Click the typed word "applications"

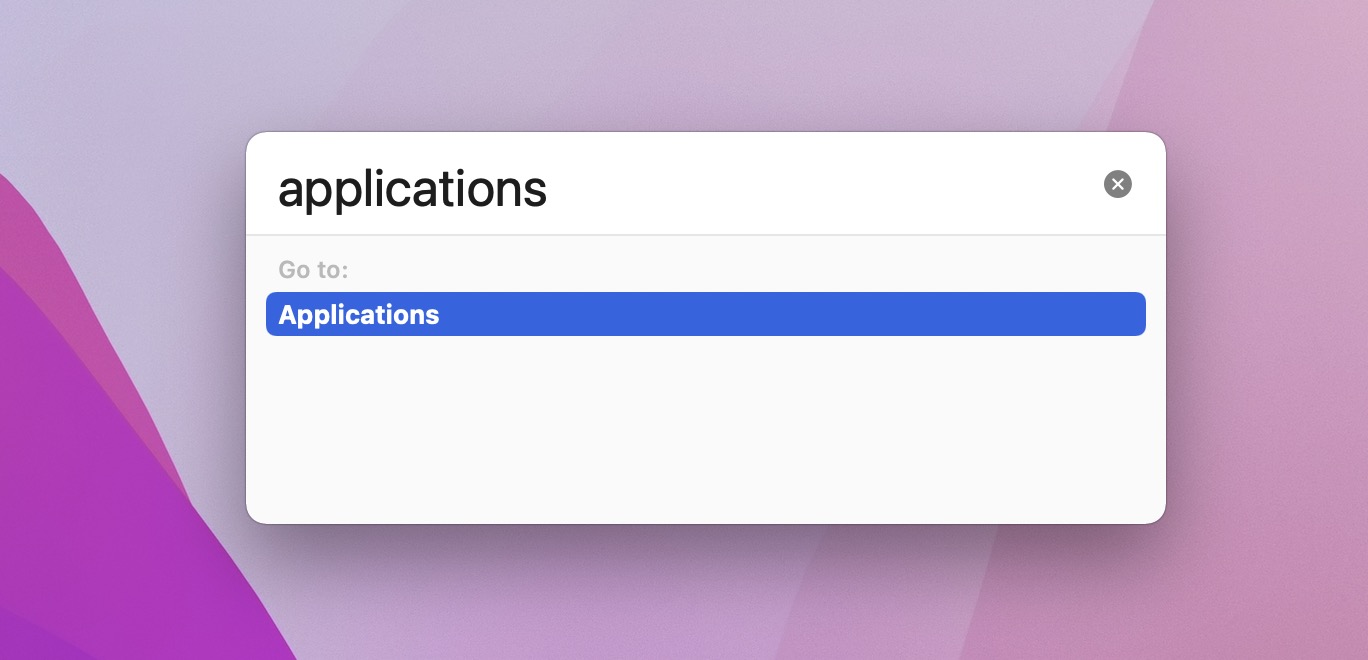[412, 188]
